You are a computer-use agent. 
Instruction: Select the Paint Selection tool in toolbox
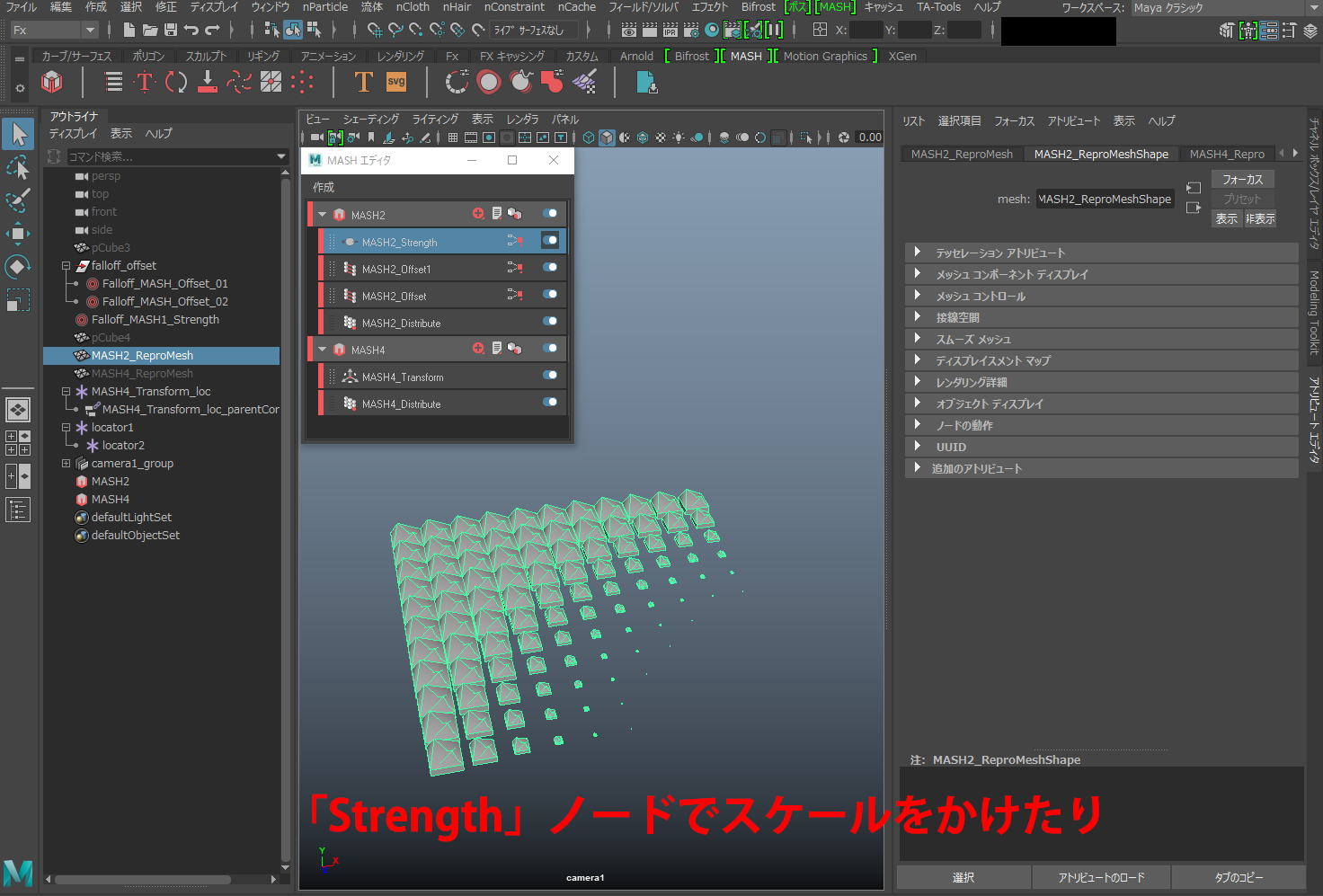click(x=18, y=200)
